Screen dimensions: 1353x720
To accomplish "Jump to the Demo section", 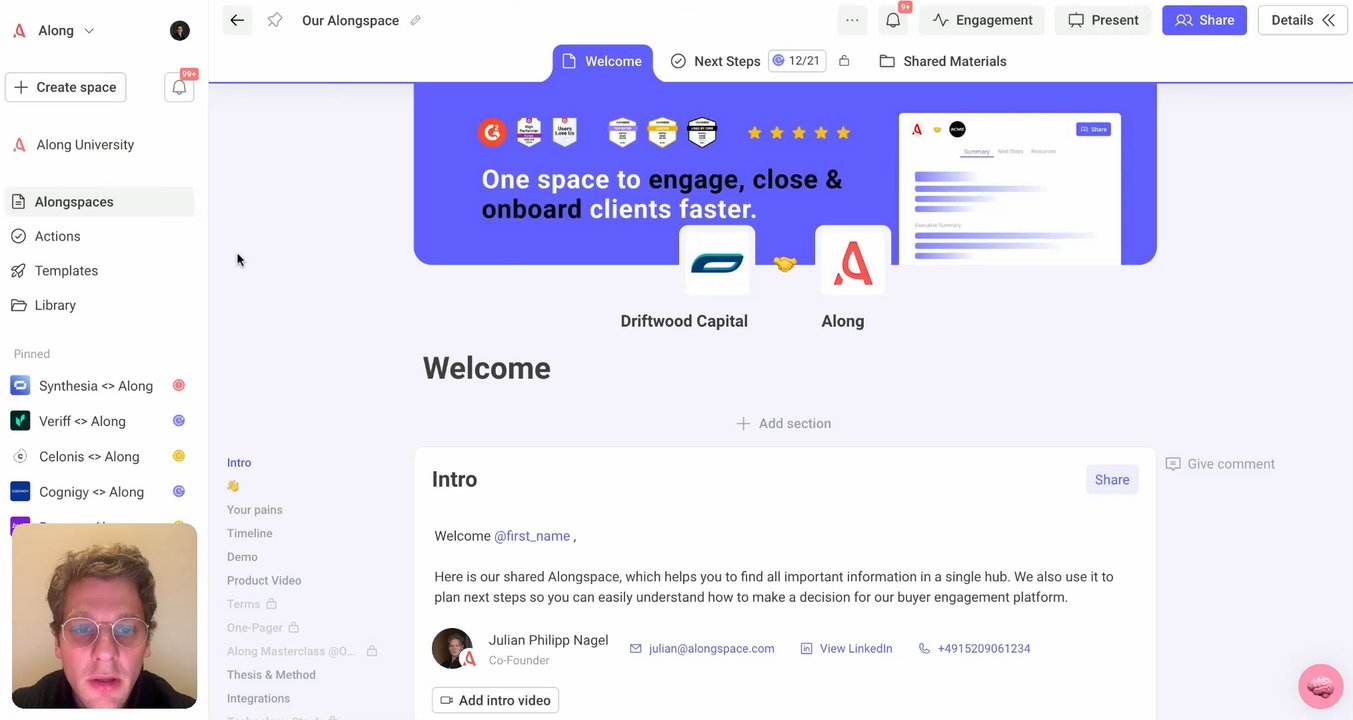I will pos(242,557).
